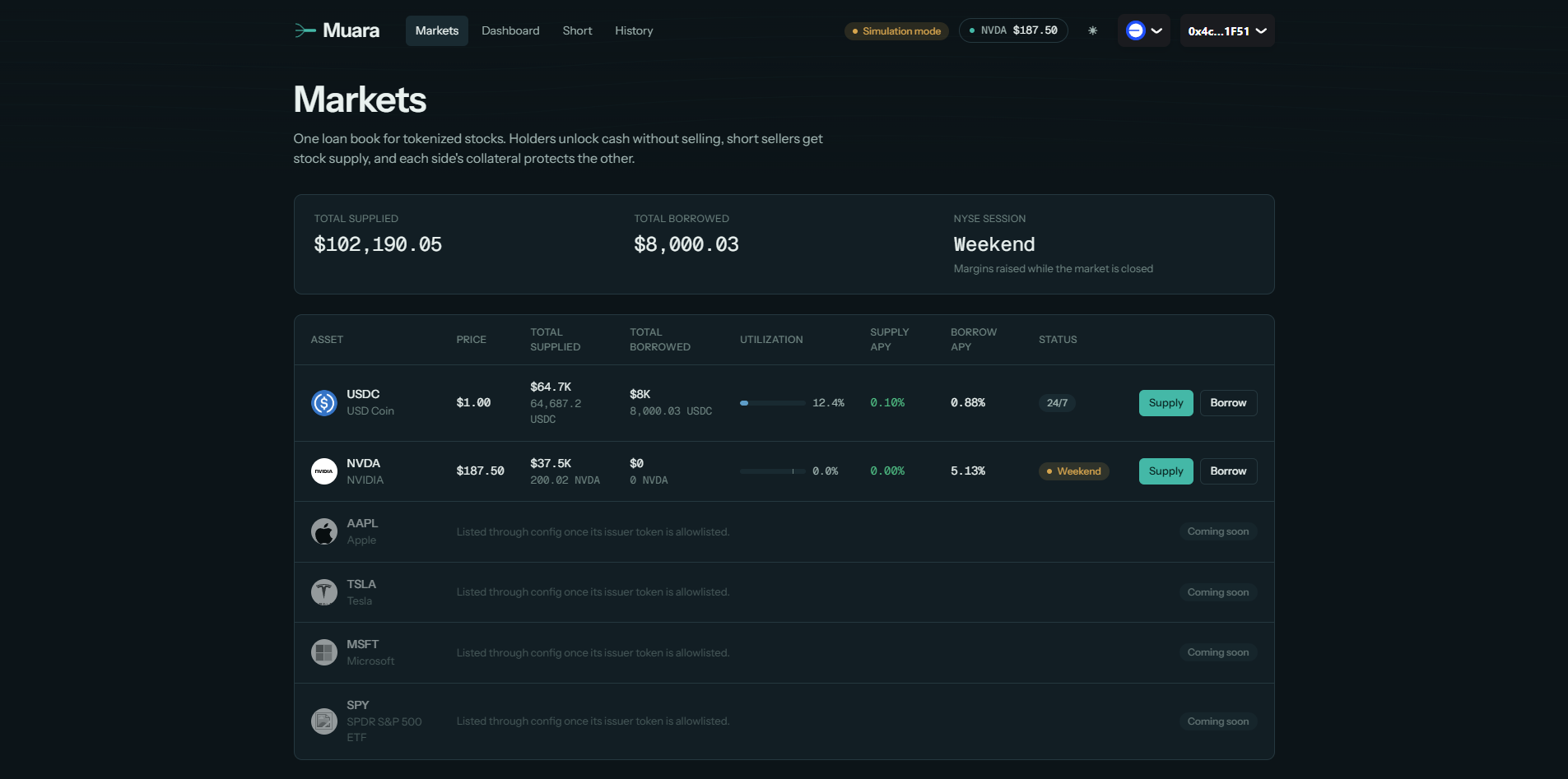Click the USDC coin icon

click(324, 403)
